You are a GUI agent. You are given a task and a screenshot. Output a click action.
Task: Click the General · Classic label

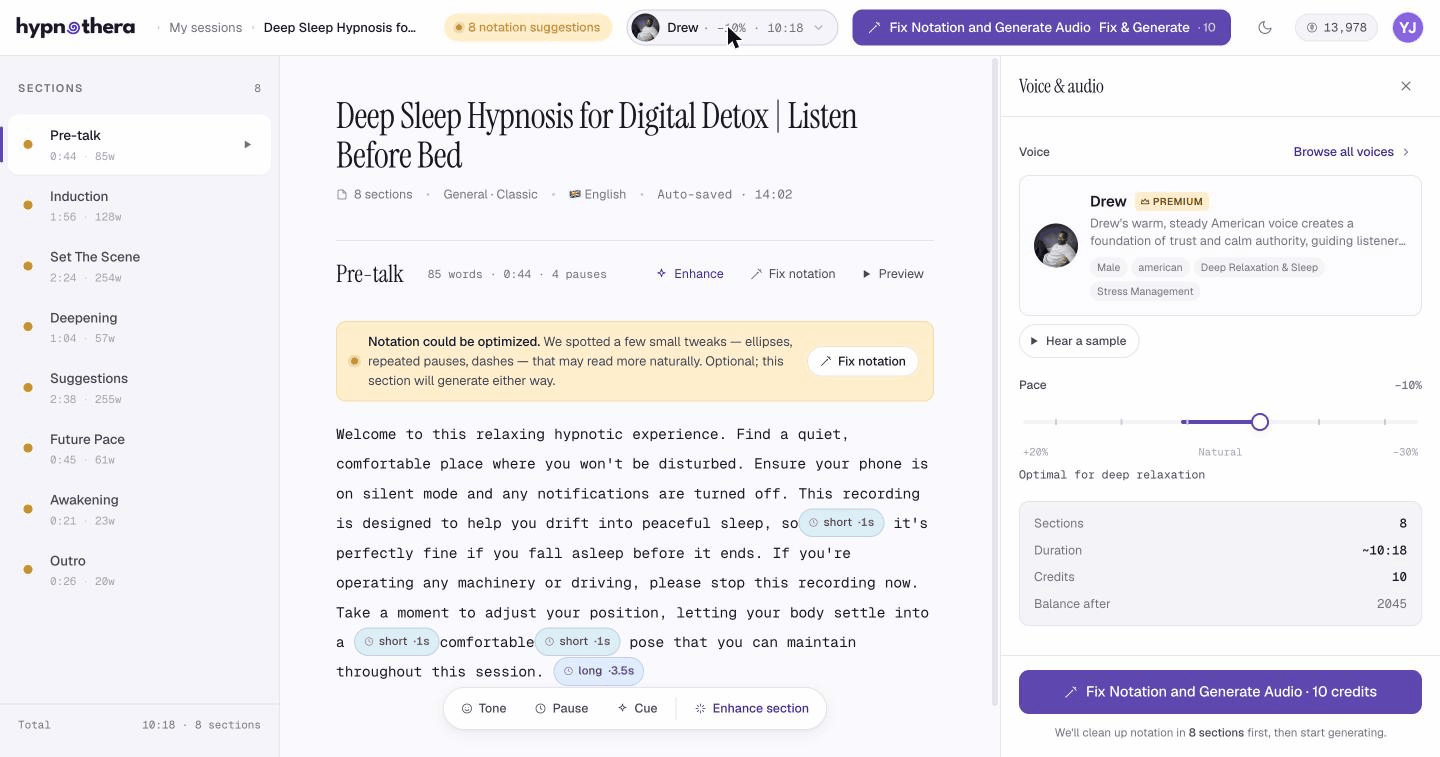[490, 194]
